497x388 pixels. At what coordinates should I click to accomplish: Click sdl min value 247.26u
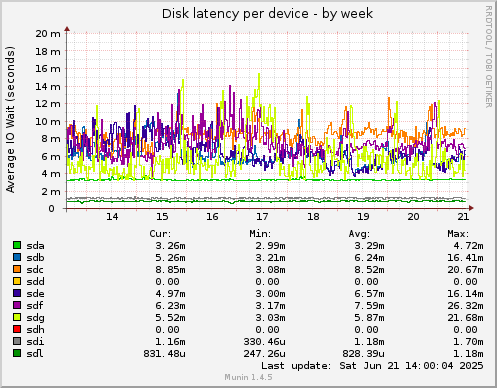coord(264,354)
